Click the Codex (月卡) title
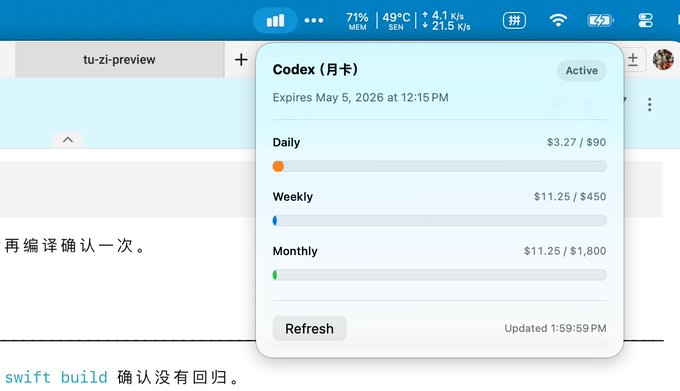 [315, 69]
